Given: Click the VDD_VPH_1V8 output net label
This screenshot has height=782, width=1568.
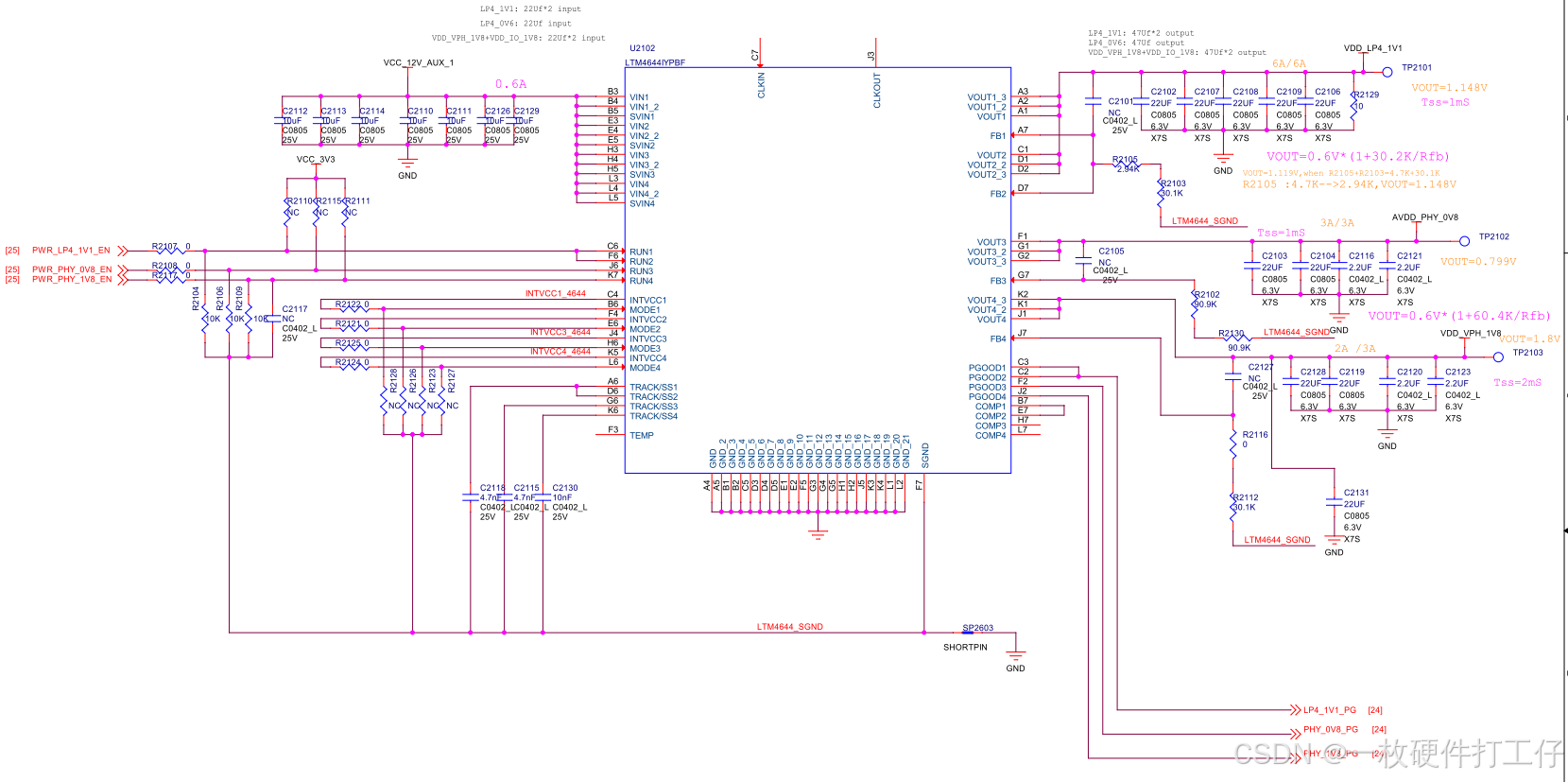Looking at the screenshot, I should click(x=1471, y=333).
